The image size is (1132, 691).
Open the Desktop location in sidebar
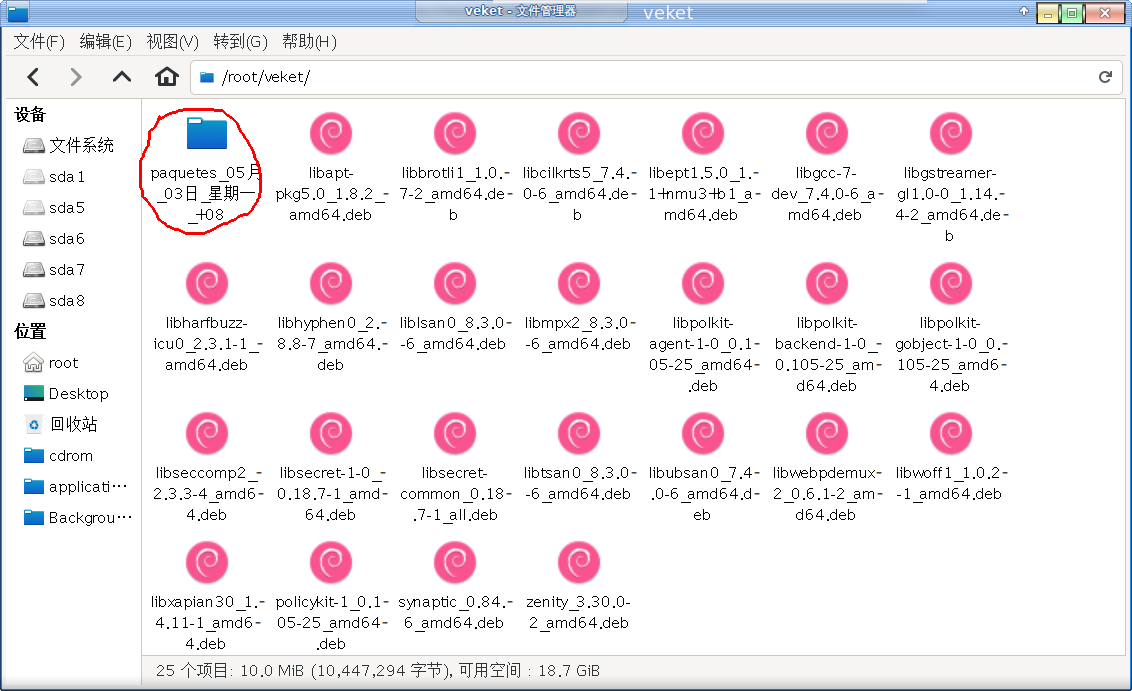click(x=66, y=394)
